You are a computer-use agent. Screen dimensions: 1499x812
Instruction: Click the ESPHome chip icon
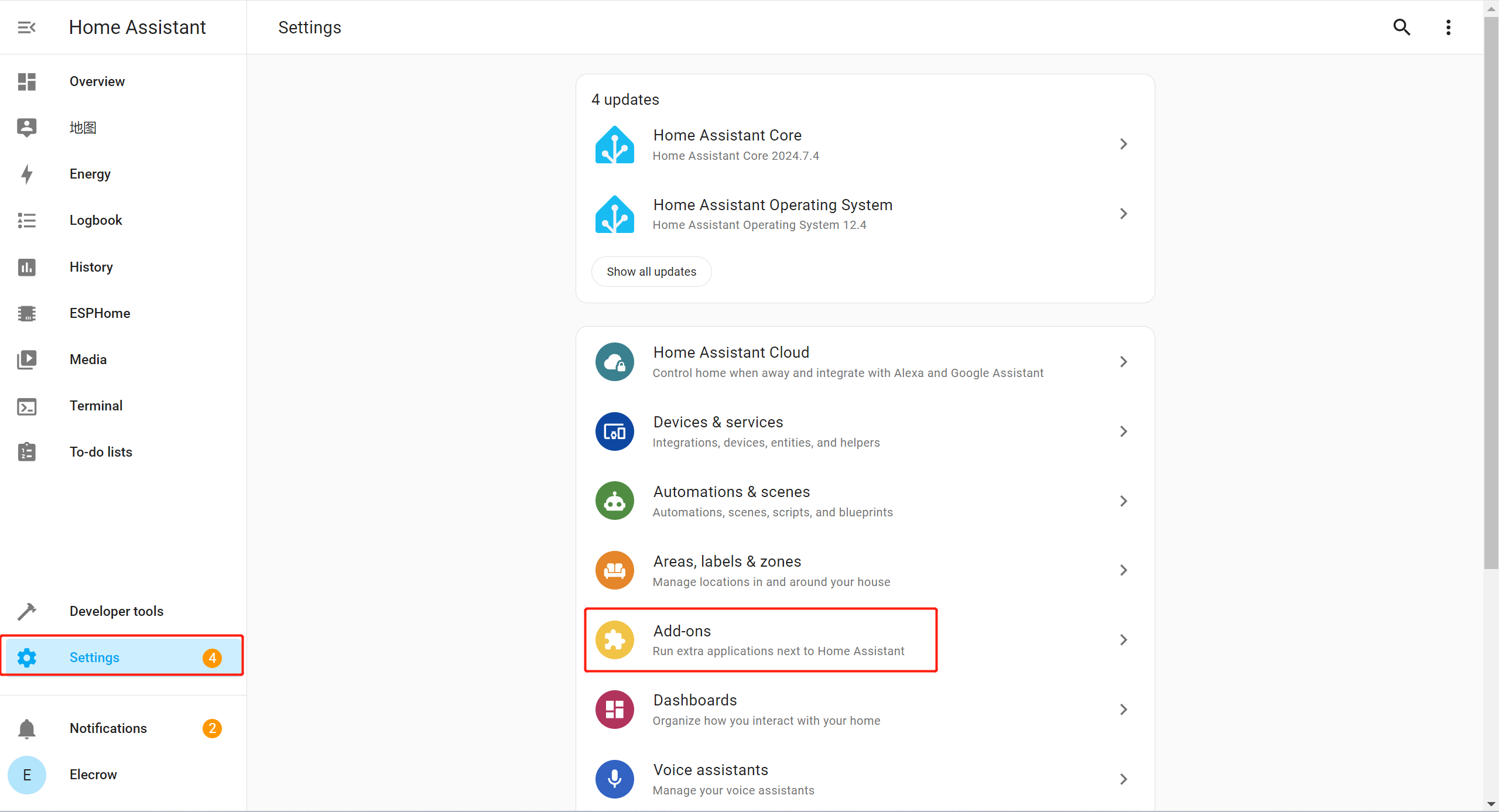(26, 313)
